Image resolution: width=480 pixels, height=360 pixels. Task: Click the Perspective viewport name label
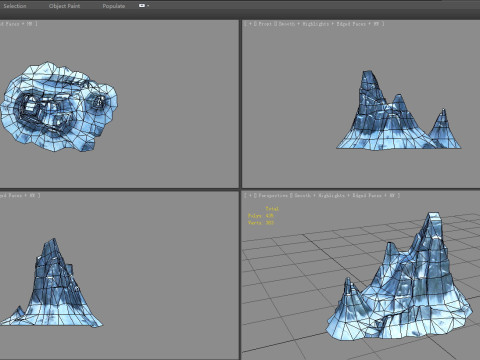click(x=273, y=196)
